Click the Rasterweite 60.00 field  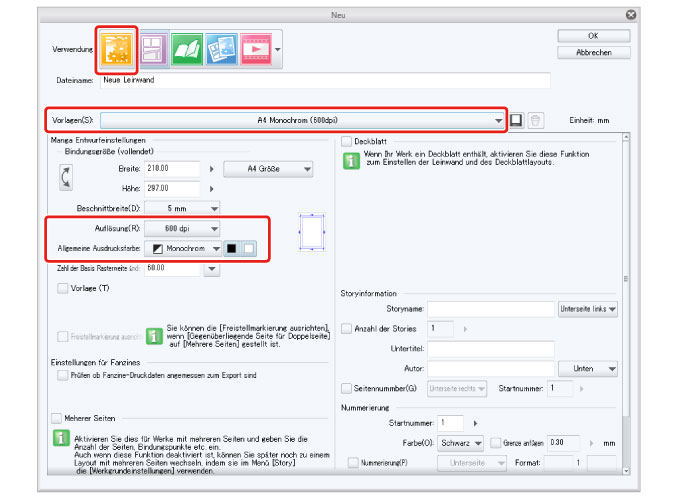pyautogui.click(x=172, y=268)
